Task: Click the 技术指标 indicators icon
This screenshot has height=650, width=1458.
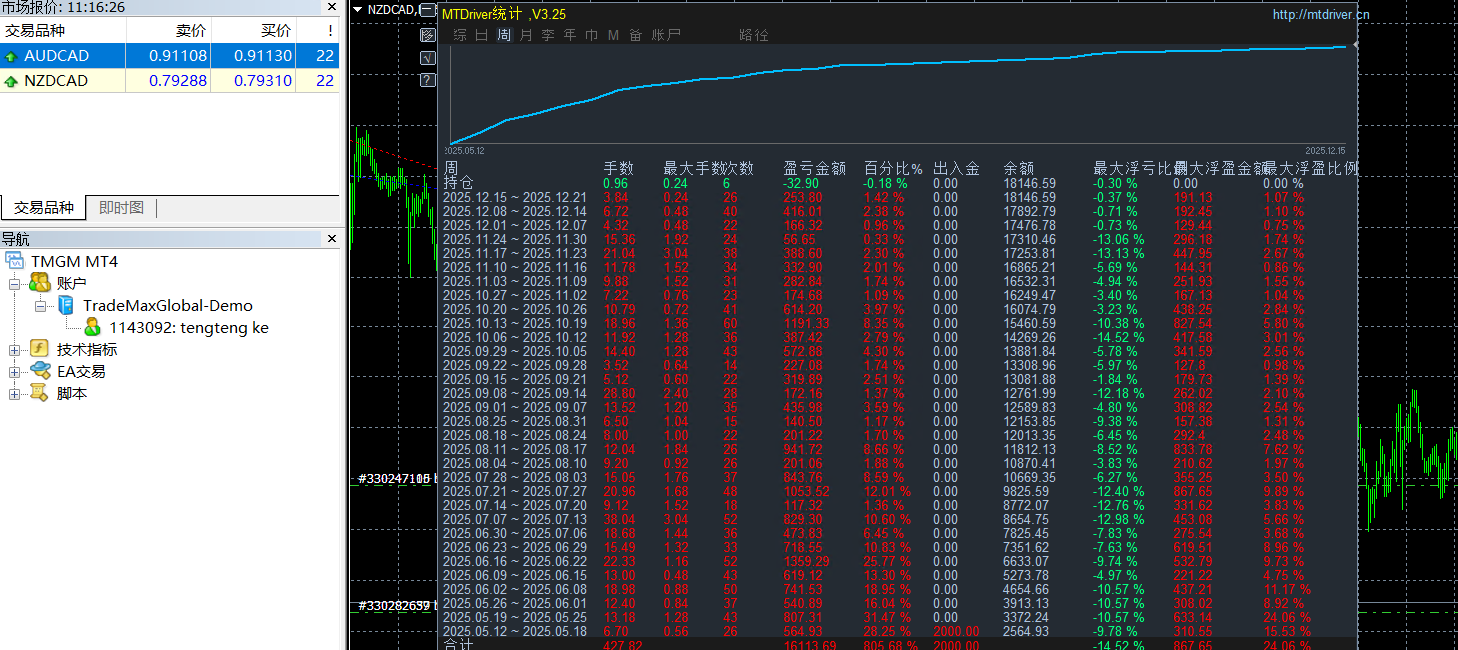Action: pyautogui.click(x=40, y=349)
